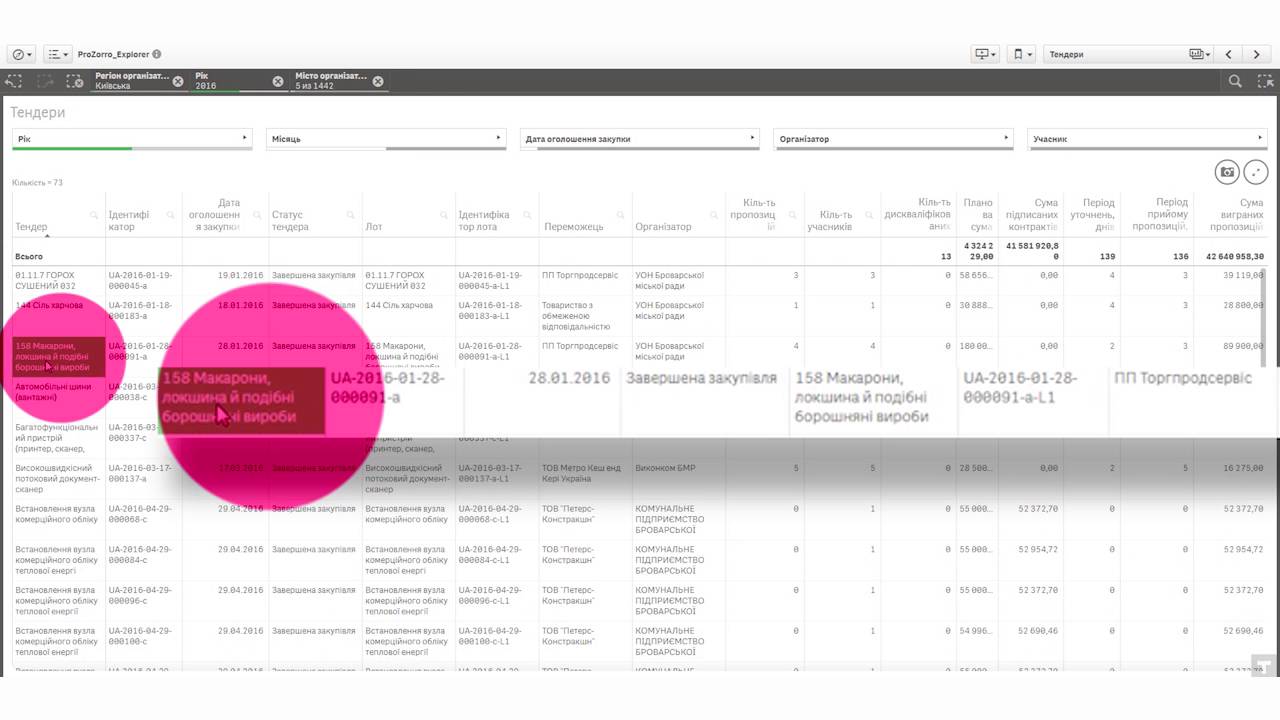Search in the Дата оголошення закупки column

[x=255, y=215]
